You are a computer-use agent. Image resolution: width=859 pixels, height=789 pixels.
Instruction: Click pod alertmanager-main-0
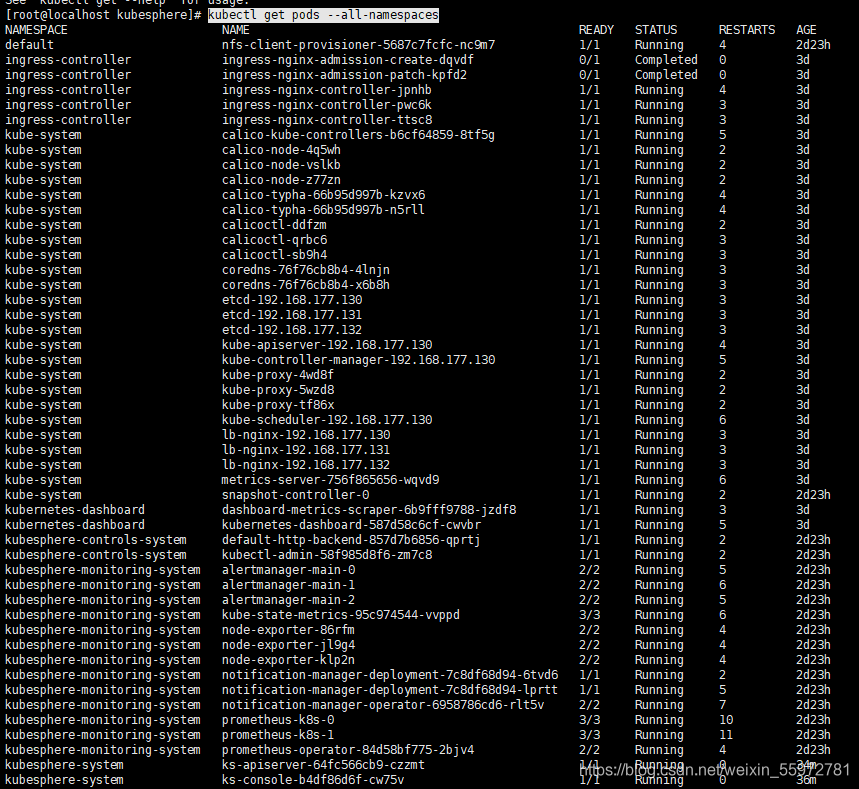(x=288, y=570)
